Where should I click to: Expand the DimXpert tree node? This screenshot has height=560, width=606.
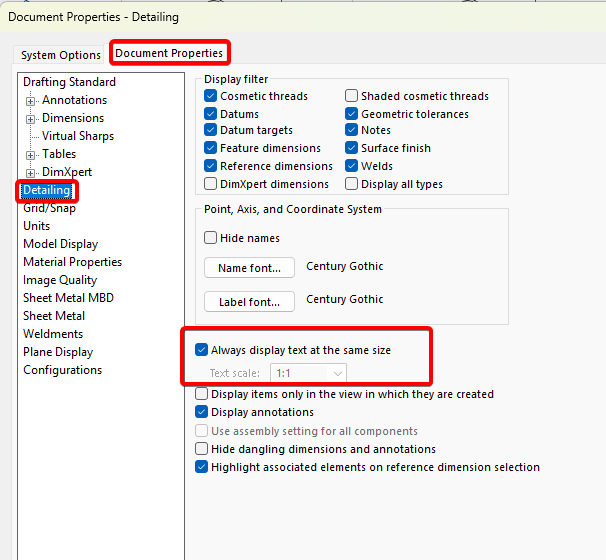click(30, 173)
